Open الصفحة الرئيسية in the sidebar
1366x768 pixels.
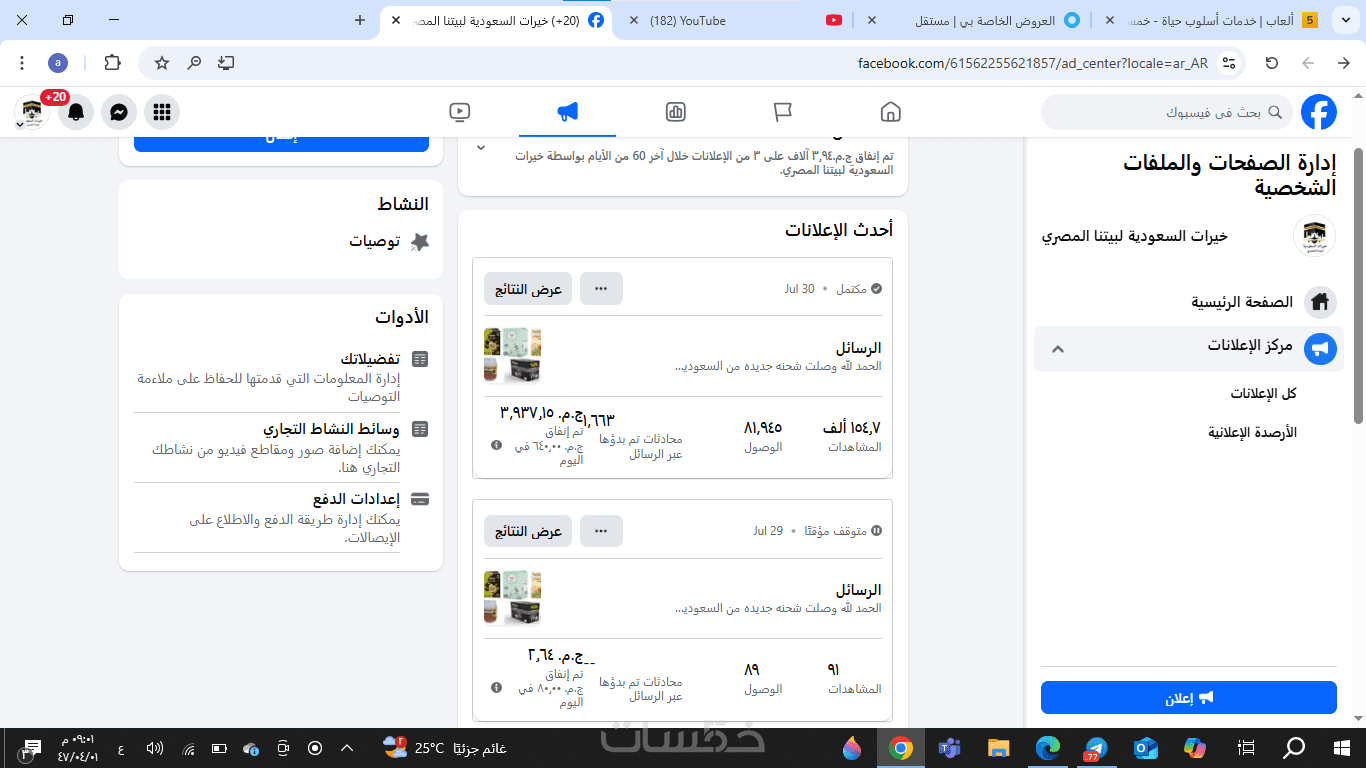click(1189, 302)
